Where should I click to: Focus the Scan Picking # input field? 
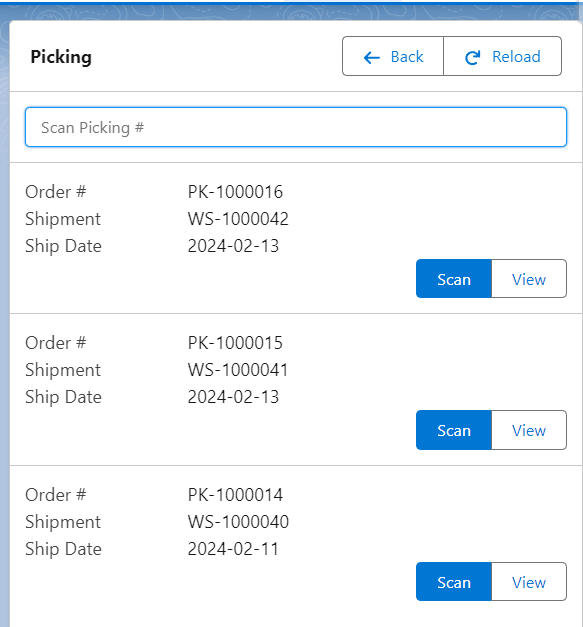296,127
